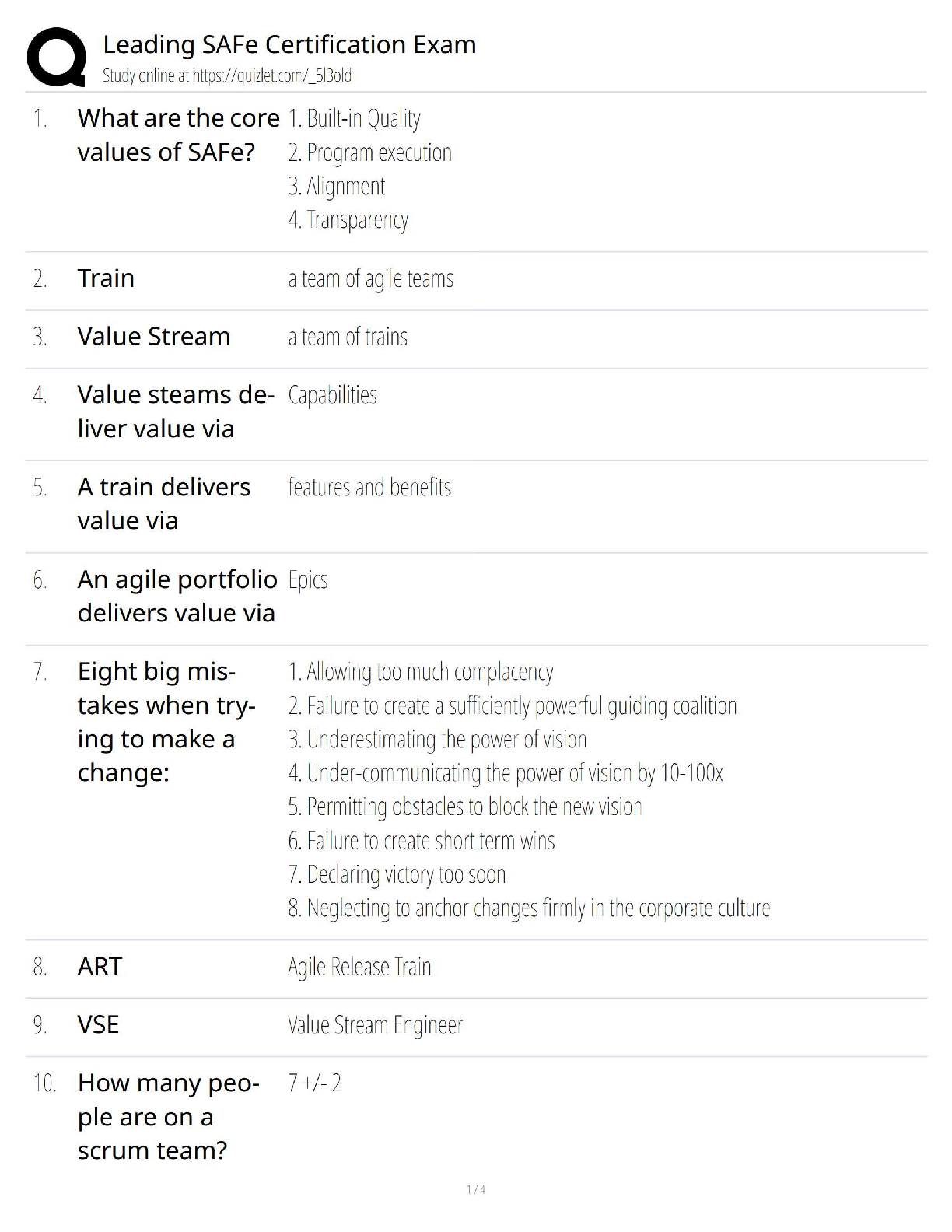Select the 'What are the core values of SAFe?' question

coord(178,135)
